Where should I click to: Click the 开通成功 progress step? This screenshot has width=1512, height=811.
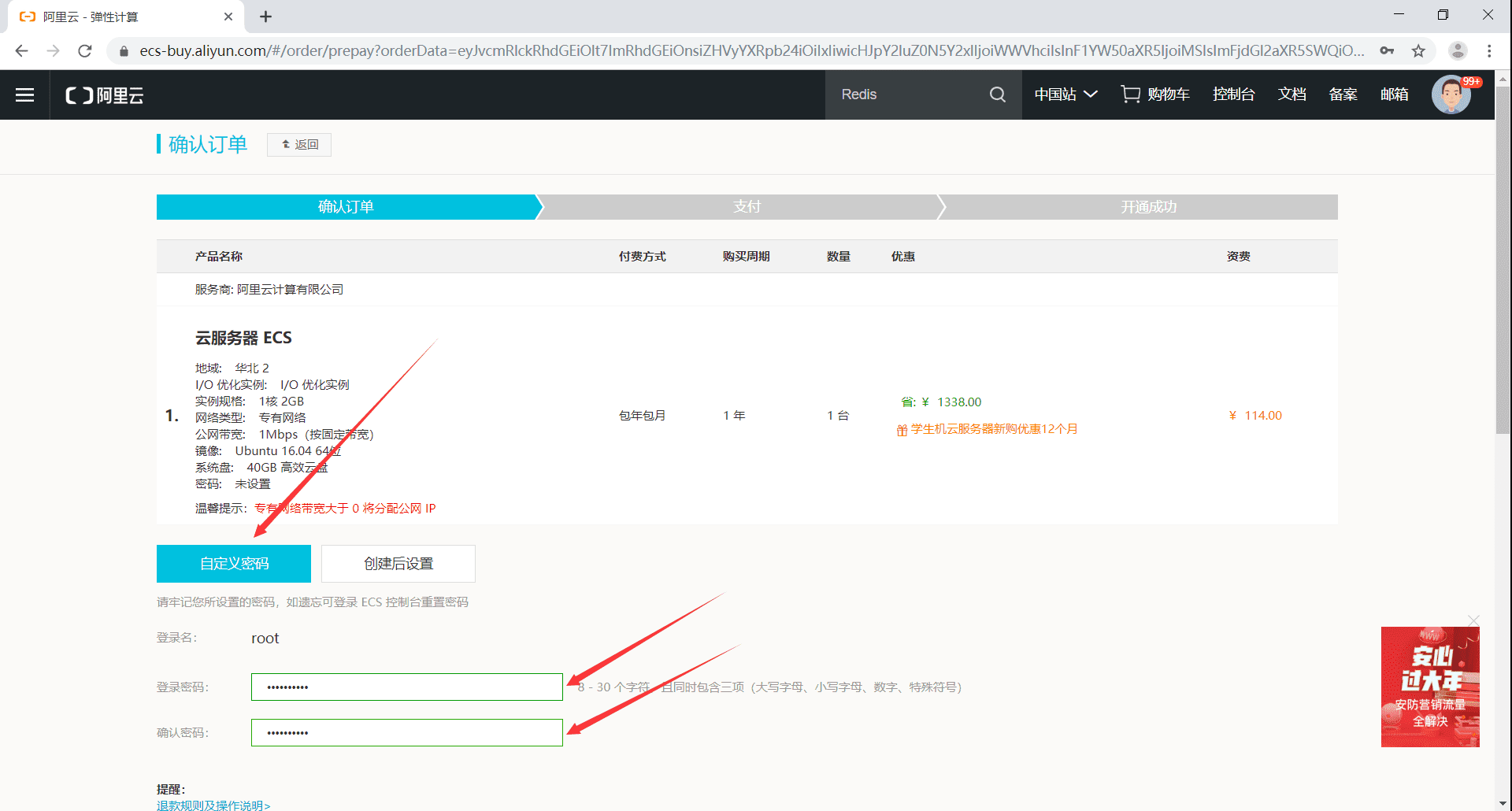[1148, 207]
